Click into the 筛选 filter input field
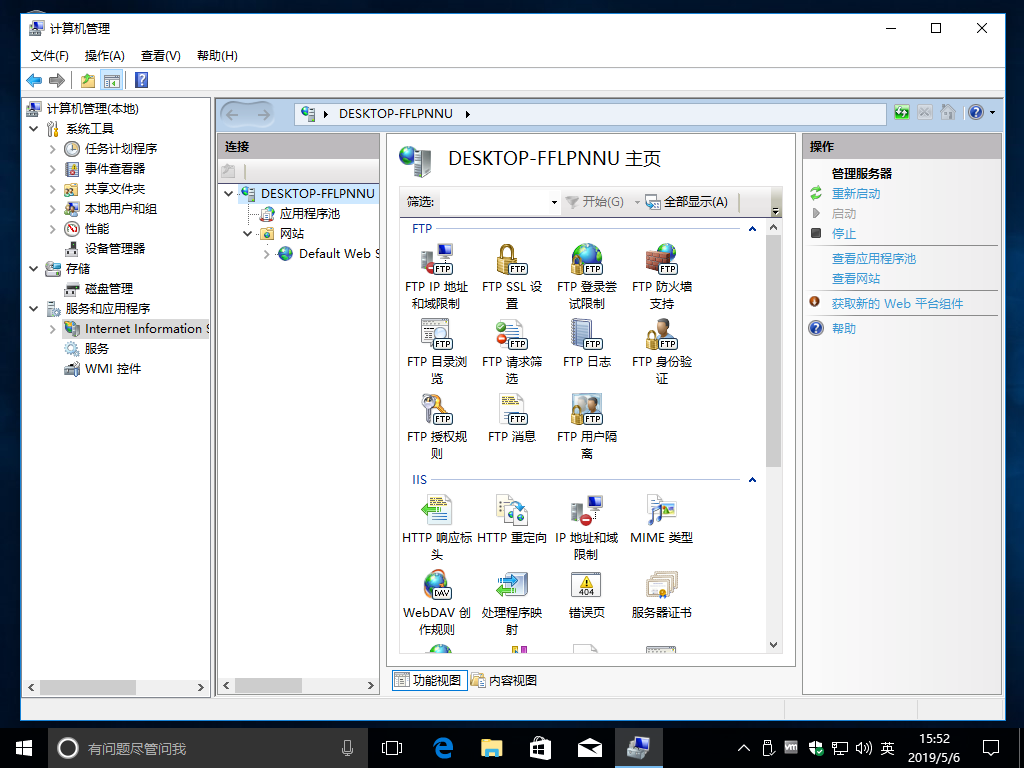 point(494,202)
